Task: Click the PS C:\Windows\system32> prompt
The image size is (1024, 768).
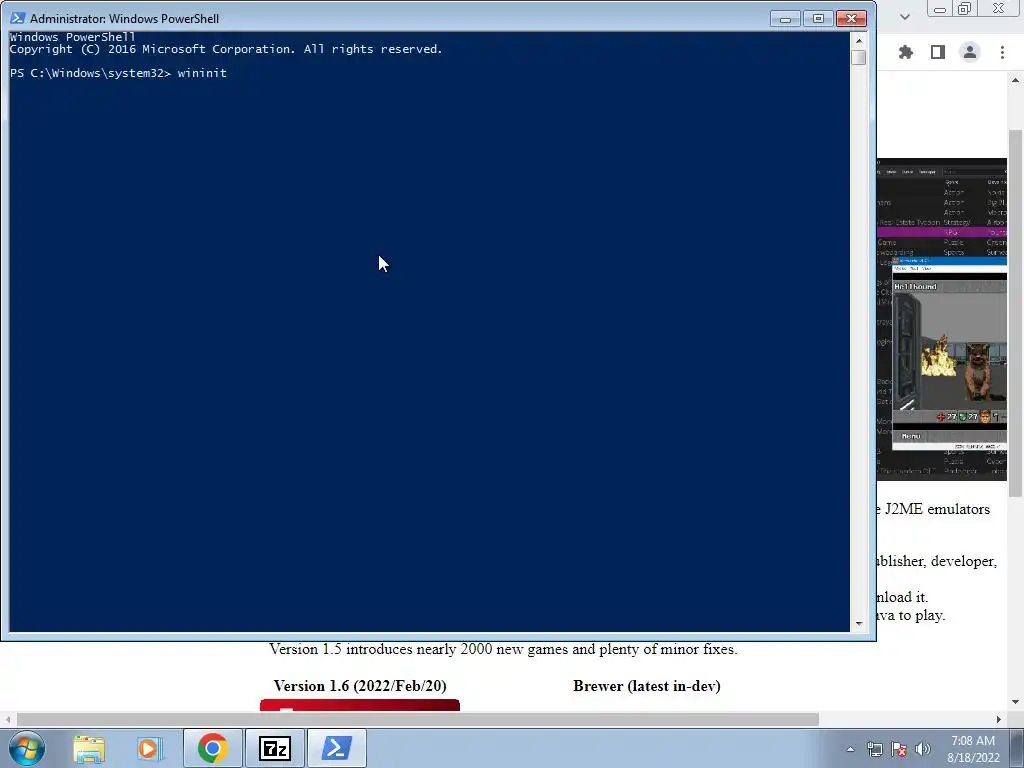Action: 90,73
